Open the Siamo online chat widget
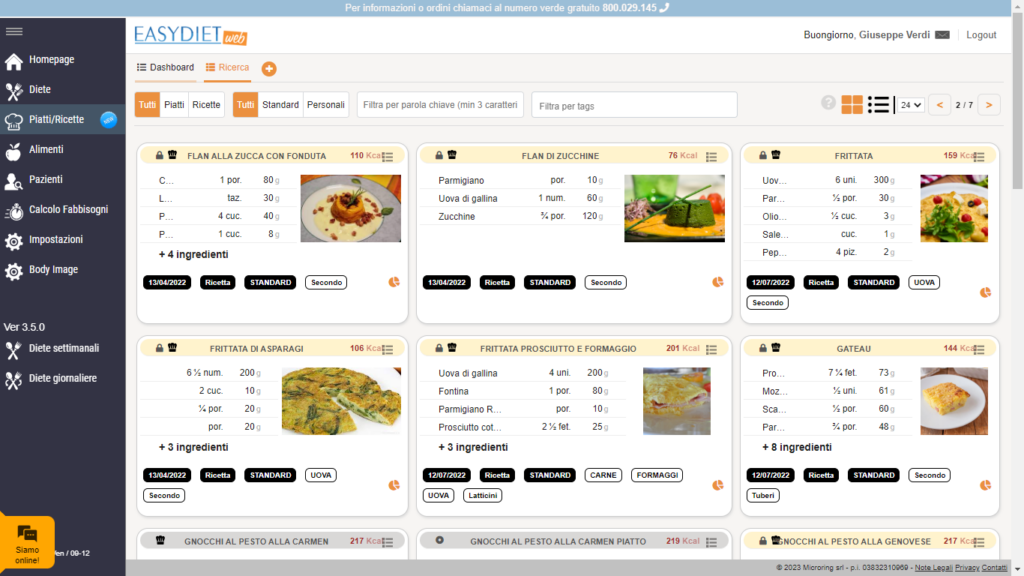Image resolution: width=1024 pixels, height=576 pixels. coord(27,543)
